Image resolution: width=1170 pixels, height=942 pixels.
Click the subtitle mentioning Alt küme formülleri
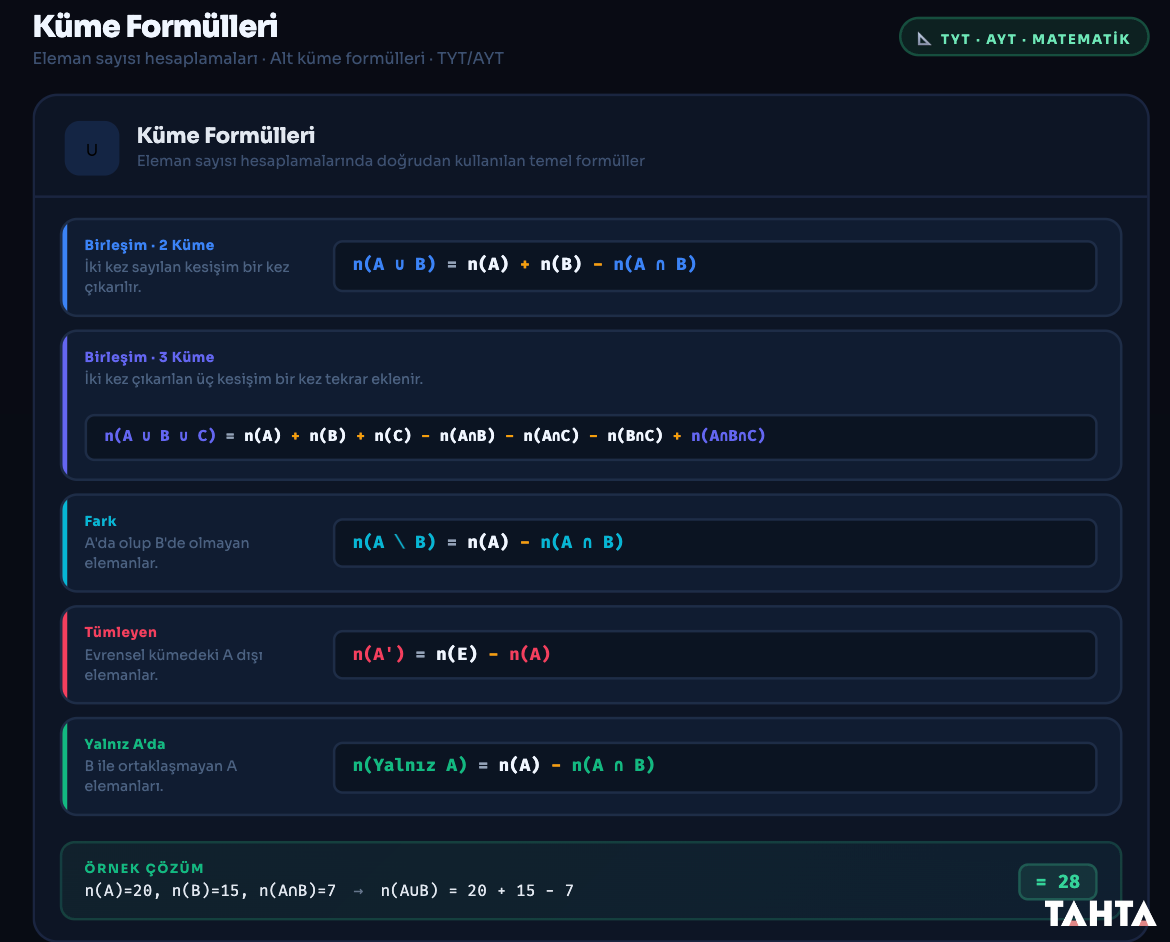(268, 58)
